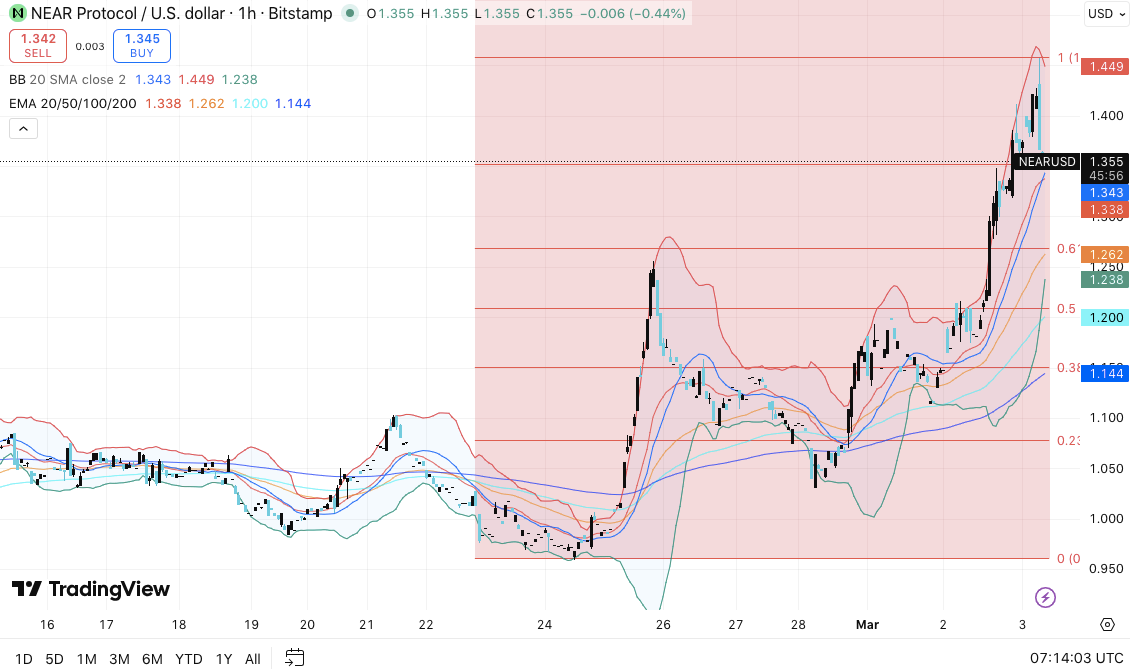Click the BUY 1.345 button
This screenshot has width=1130, height=672.
[141, 46]
